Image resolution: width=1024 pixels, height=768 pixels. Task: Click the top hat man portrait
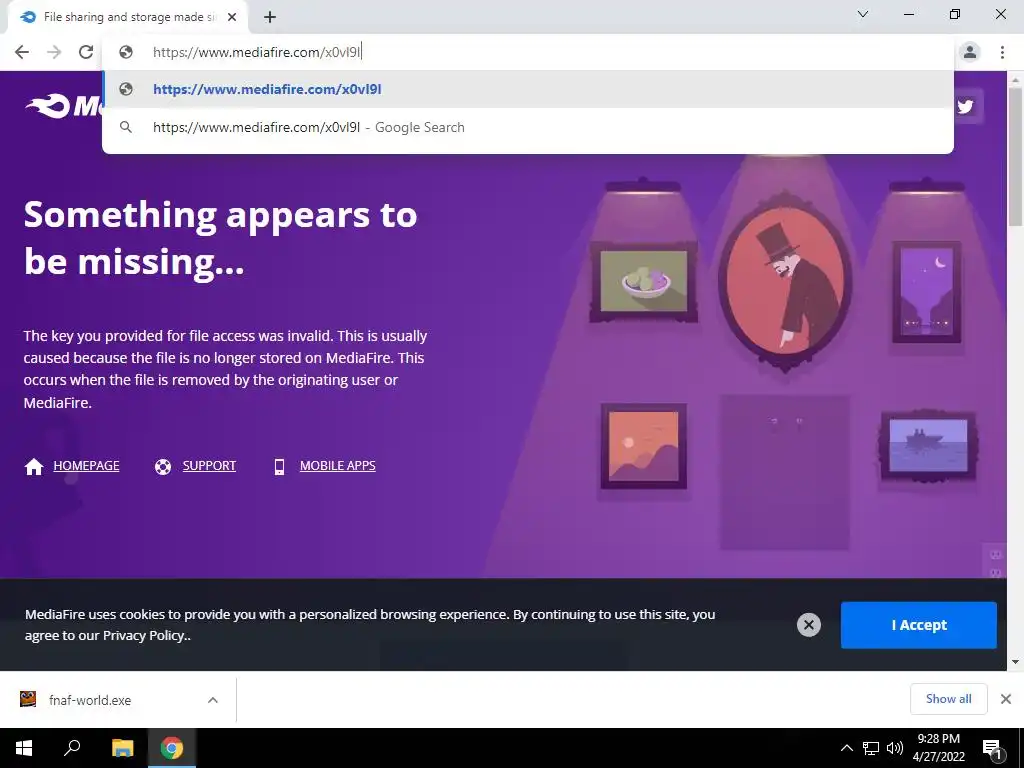(785, 282)
